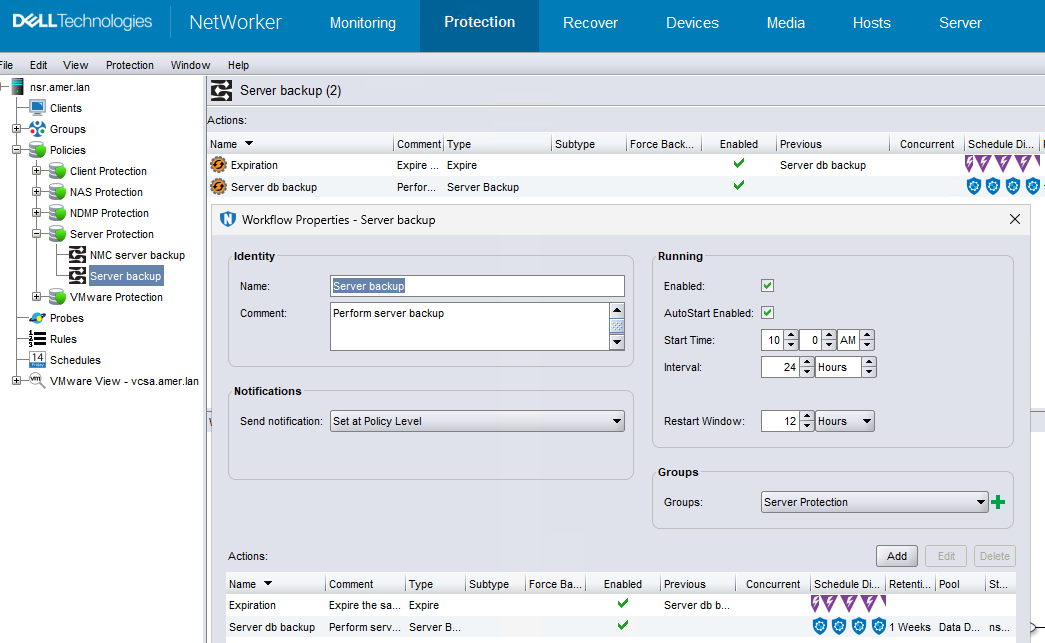Click the VMware Protection policy icon
The height and width of the screenshot is (643, 1045).
click(57, 297)
